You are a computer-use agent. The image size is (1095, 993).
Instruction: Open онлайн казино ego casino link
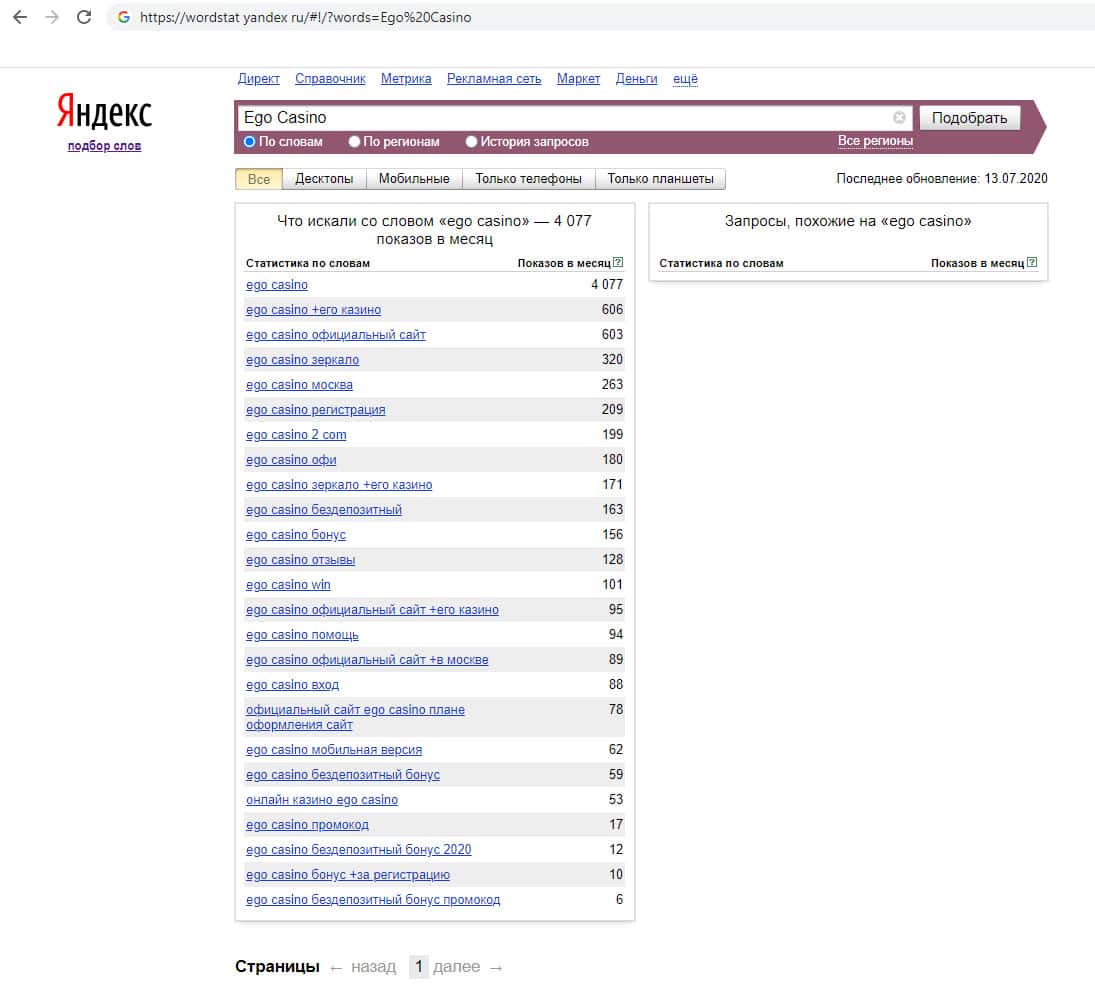322,800
